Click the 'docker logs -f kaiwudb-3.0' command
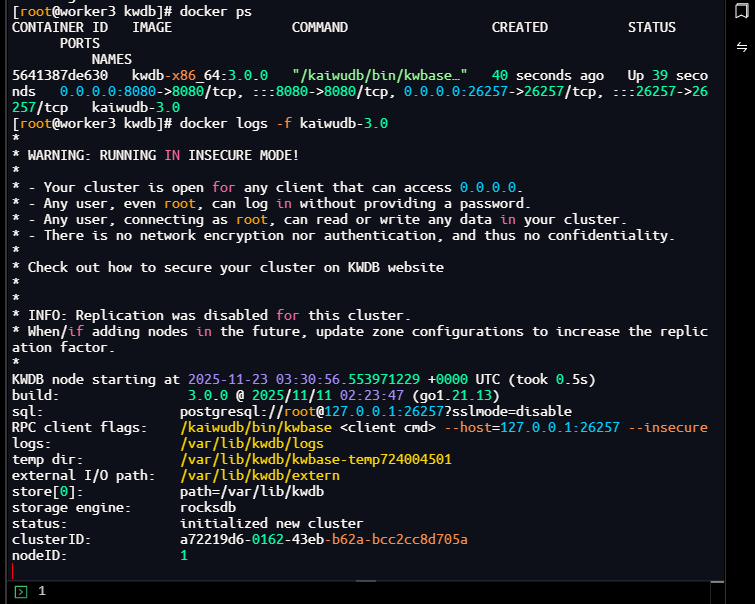 tap(284, 124)
